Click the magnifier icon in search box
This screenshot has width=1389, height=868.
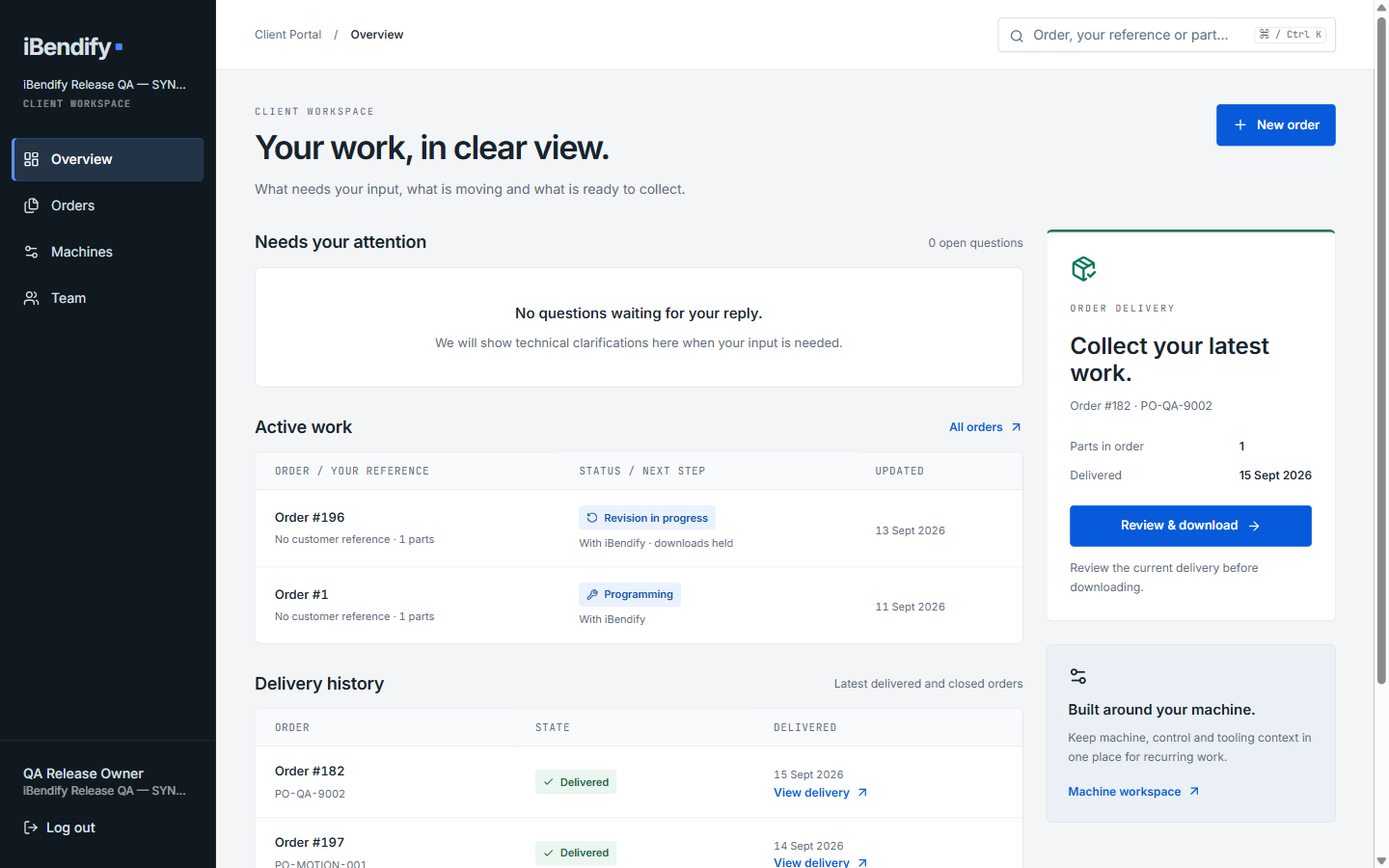point(1017,36)
